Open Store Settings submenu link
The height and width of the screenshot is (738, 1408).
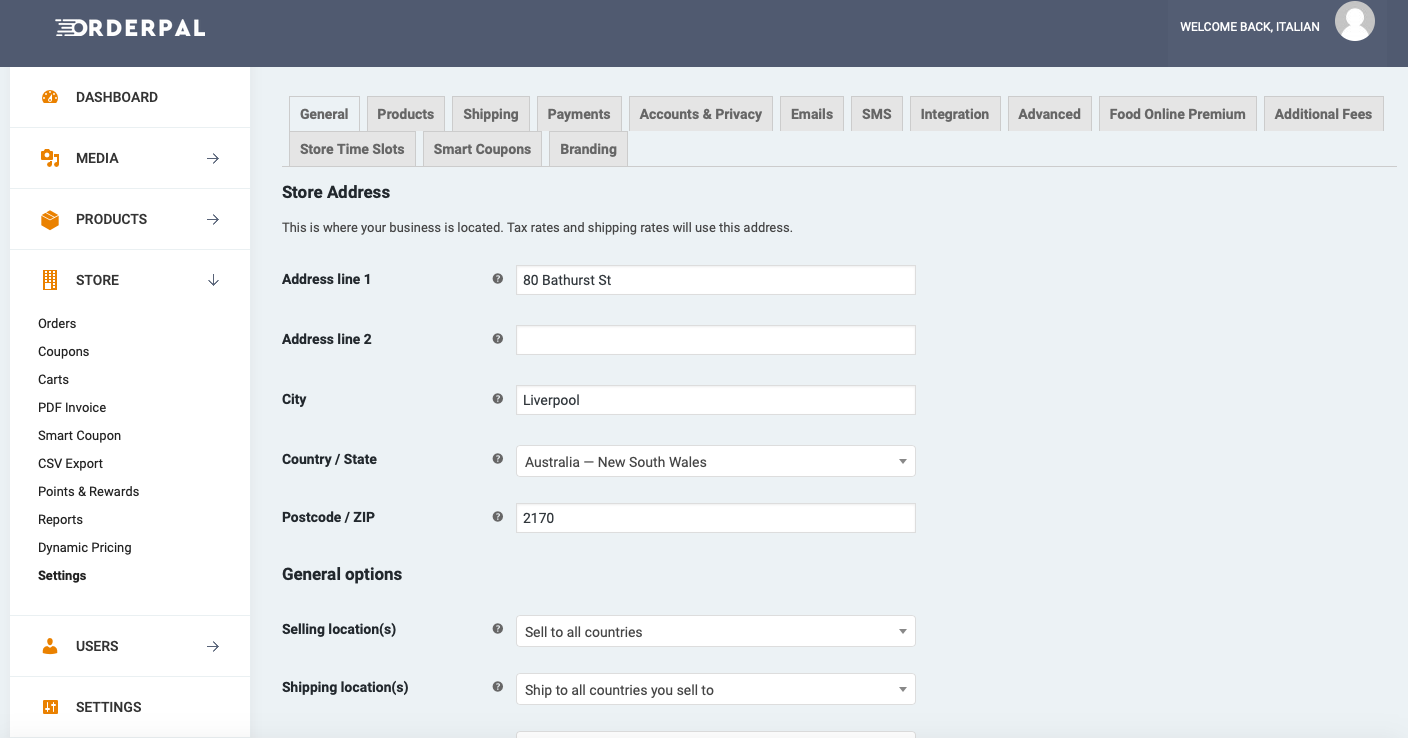[62, 575]
